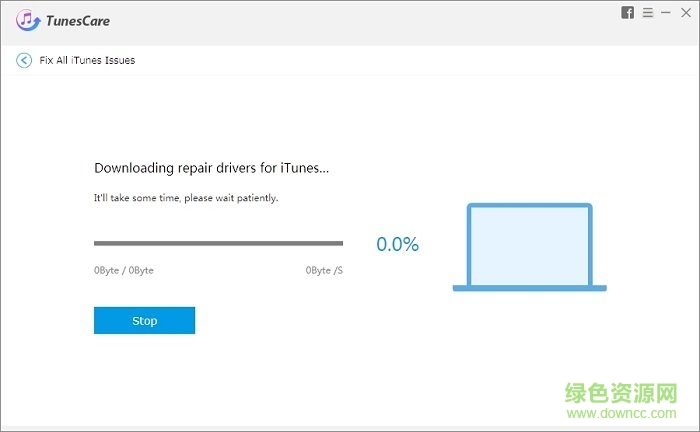Screen dimensions: 700x432
Task: Stop the driver download
Action: coord(144,321)
